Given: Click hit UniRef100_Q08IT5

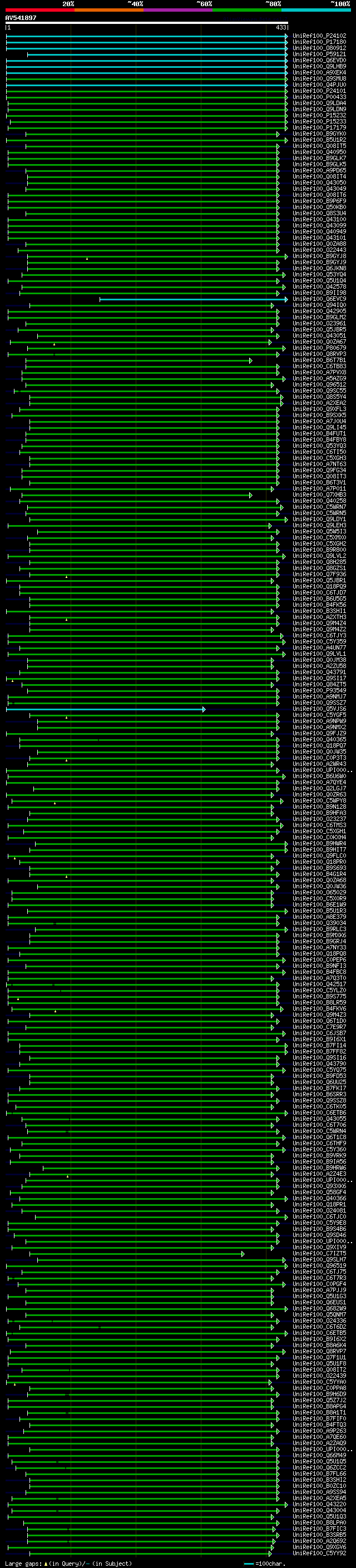Looking at the screenshot, I should pyautogui.click(x=319, y=146).
